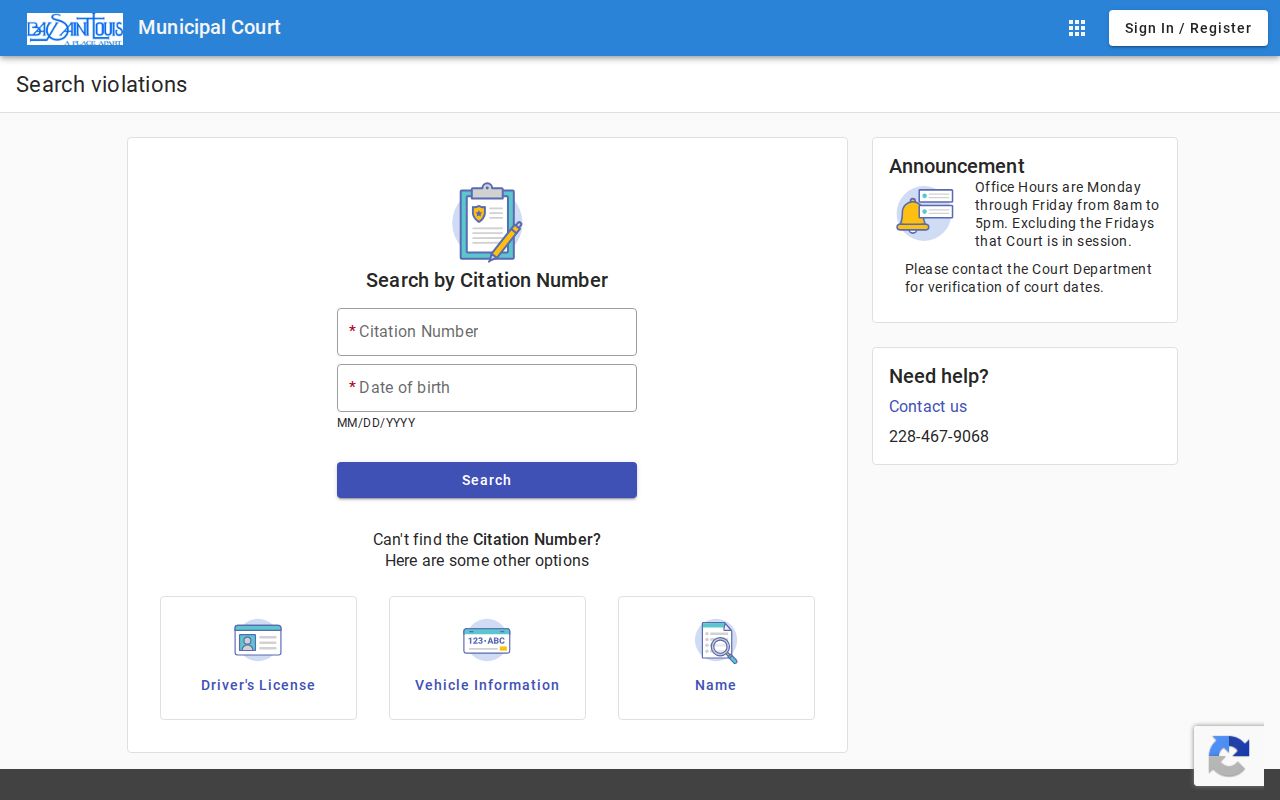
Task: Click the MM/DD/YYYY format hint
Action: coord(376,423)
